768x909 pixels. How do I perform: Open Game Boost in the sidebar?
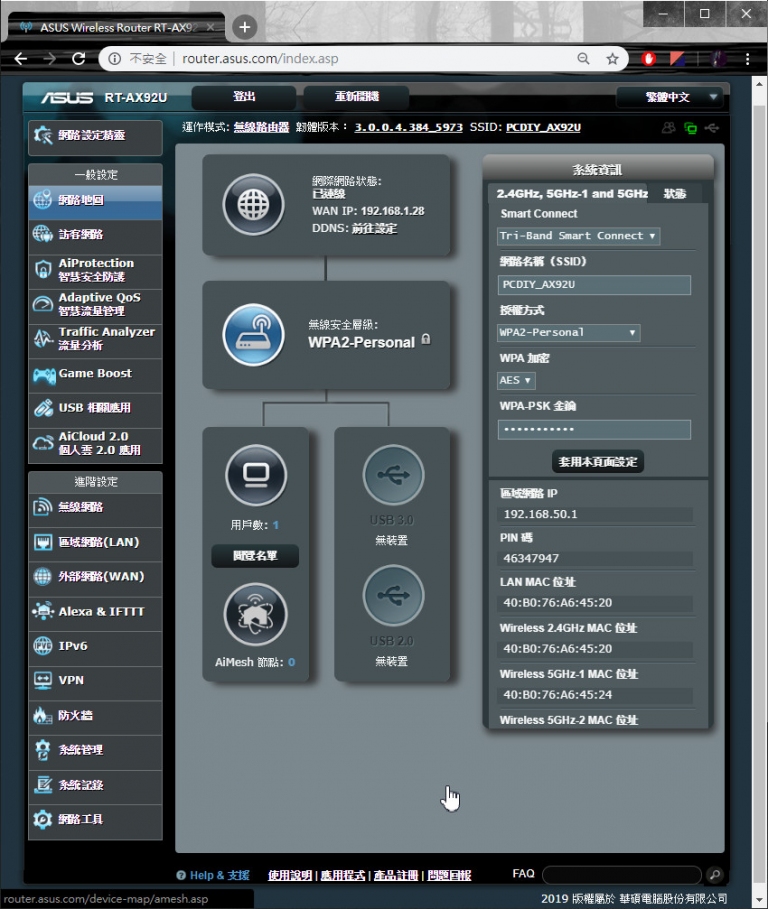point(95,374)
